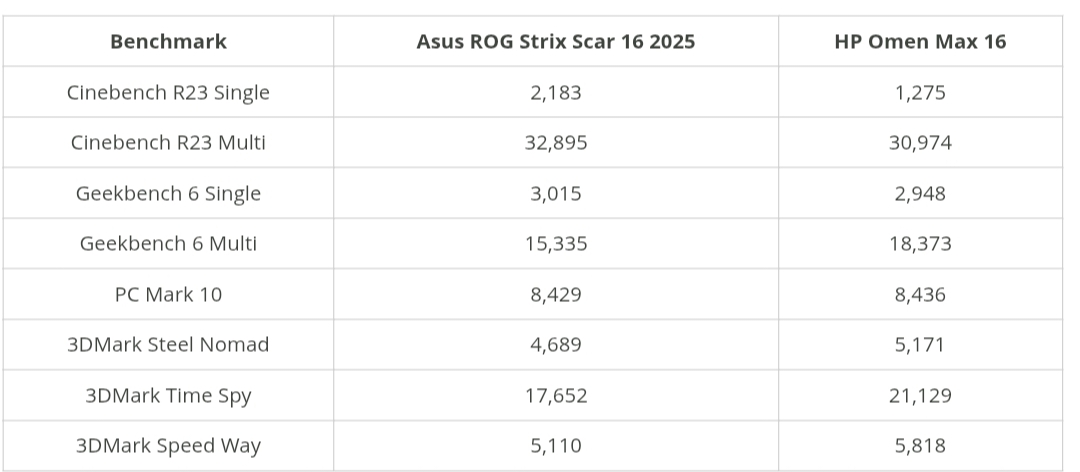Click the Cinebench R23 Multi row label
Screen dimensions: 1080x472
coord(168,143)
